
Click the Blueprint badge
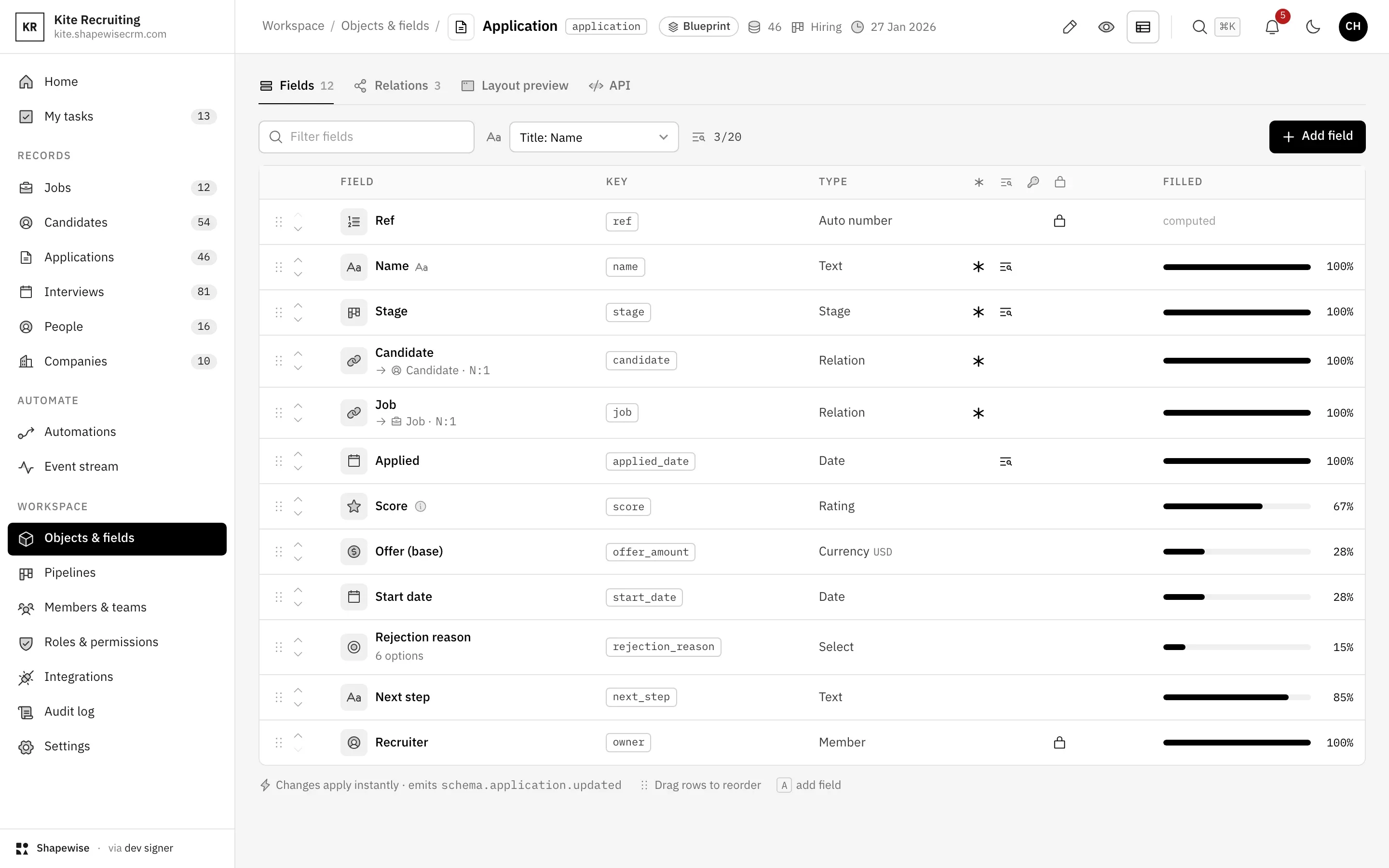pyautogui.click(x=698, y=27)
